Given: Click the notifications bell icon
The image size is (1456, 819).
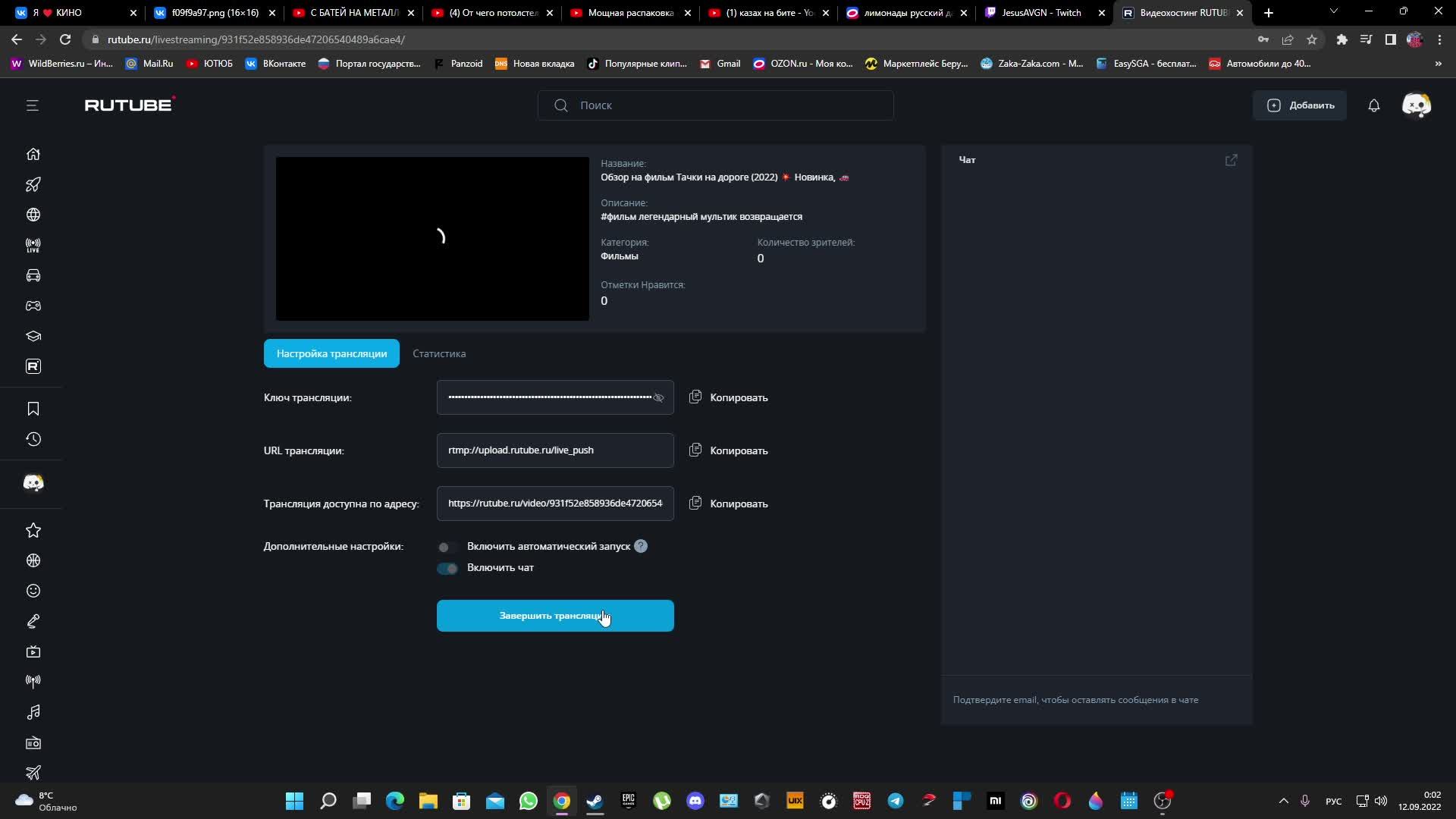Looking at the screenshot, I should pyautogui.click(x=1373, y=105).
